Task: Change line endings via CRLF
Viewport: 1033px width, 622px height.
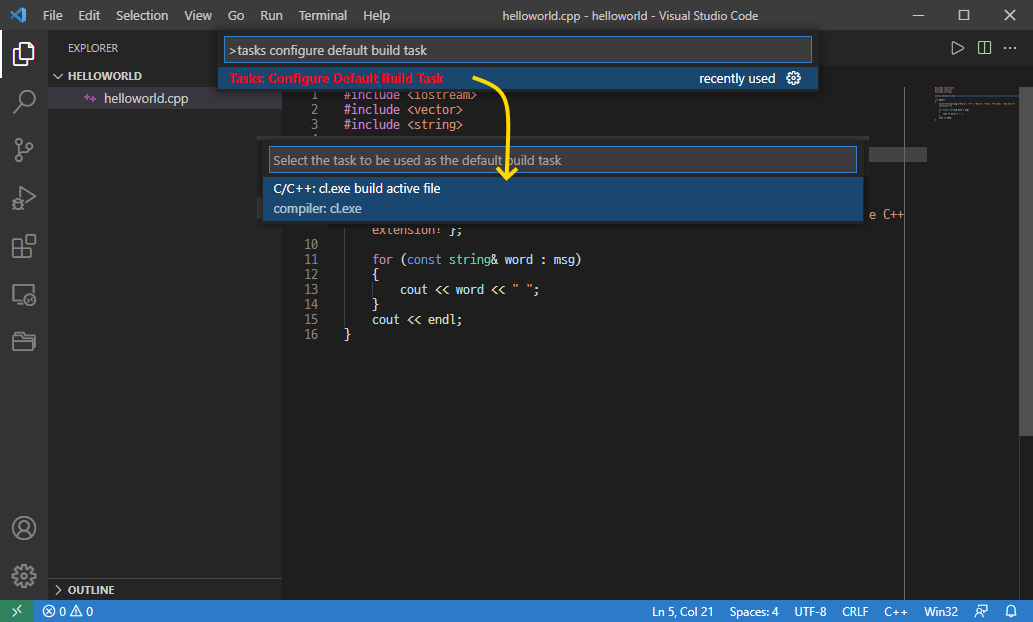Action: (x=854, y=611)
